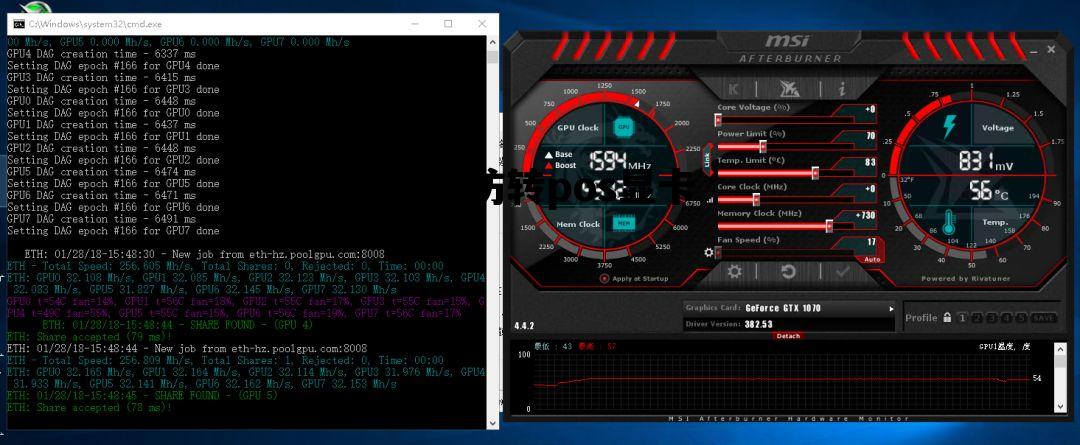Click first 'Total Speed: 256.605 Mh/s' line

click(225, 266)
